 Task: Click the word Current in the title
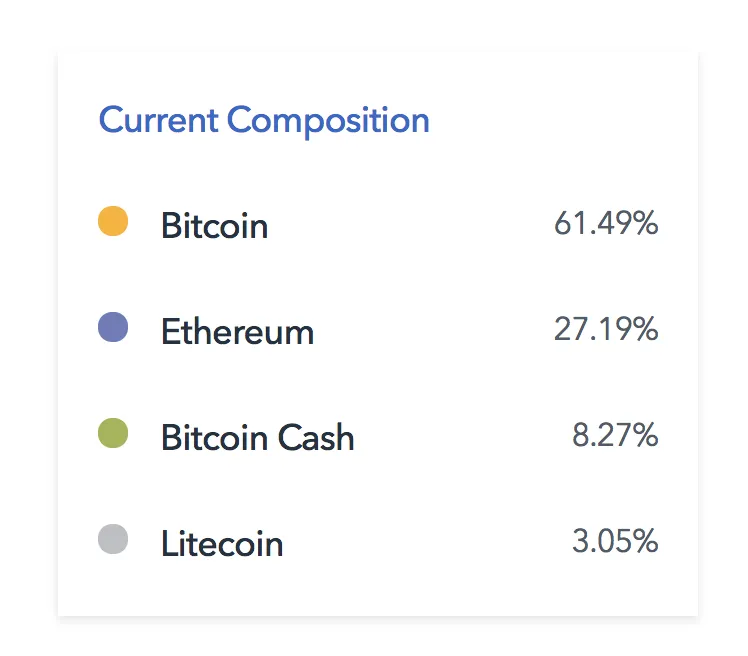(158, 119)
